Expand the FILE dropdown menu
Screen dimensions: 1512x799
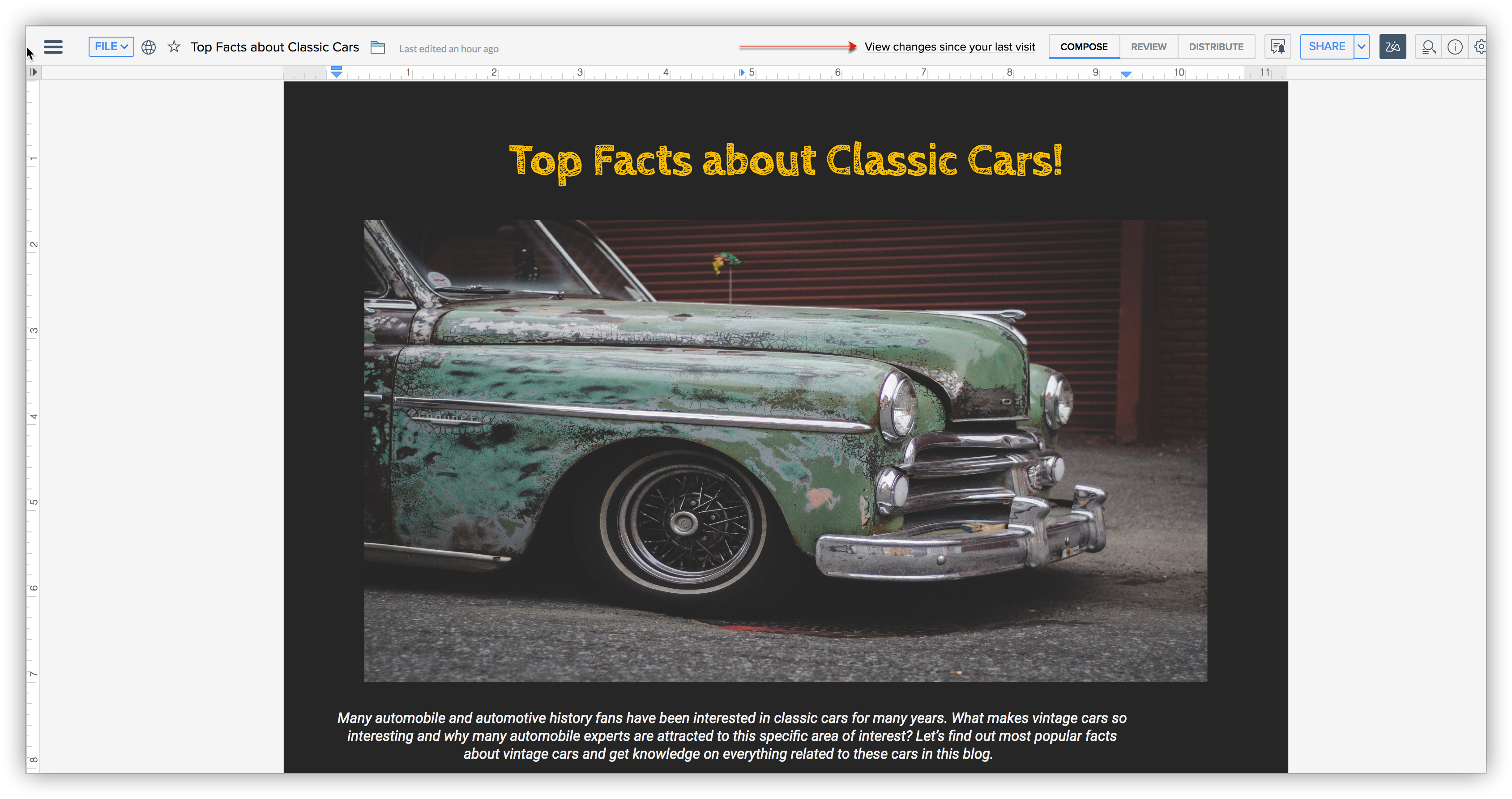click(x=111, y=47)
